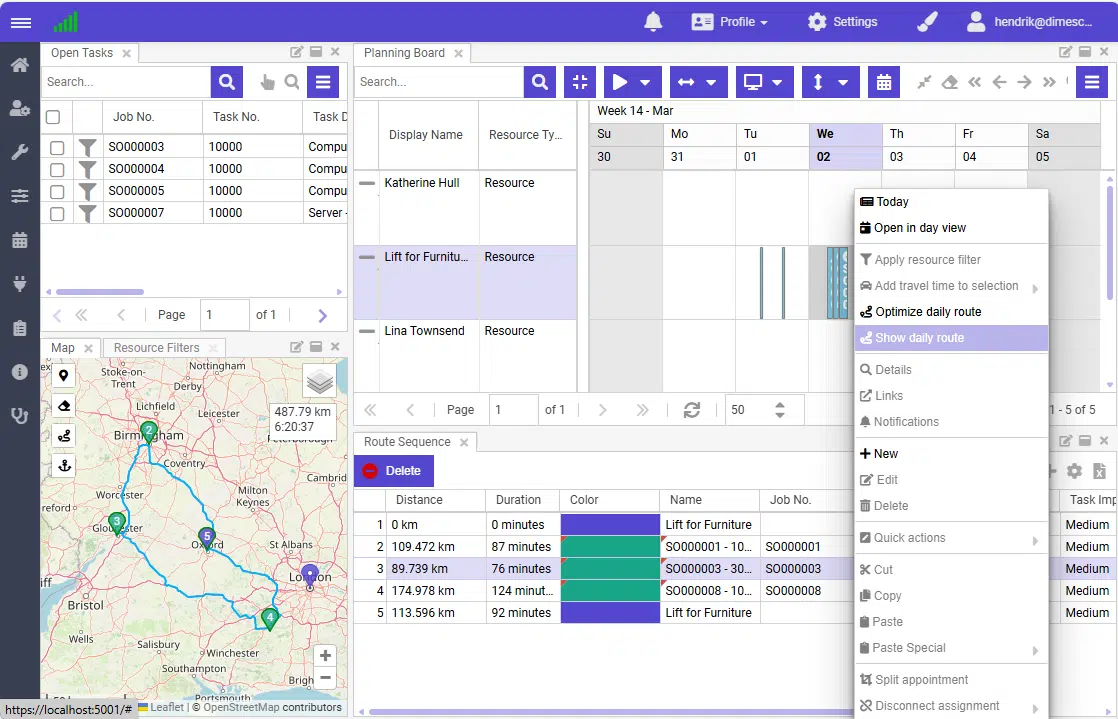Click the eraser tool on the map panel

[64, 406]
